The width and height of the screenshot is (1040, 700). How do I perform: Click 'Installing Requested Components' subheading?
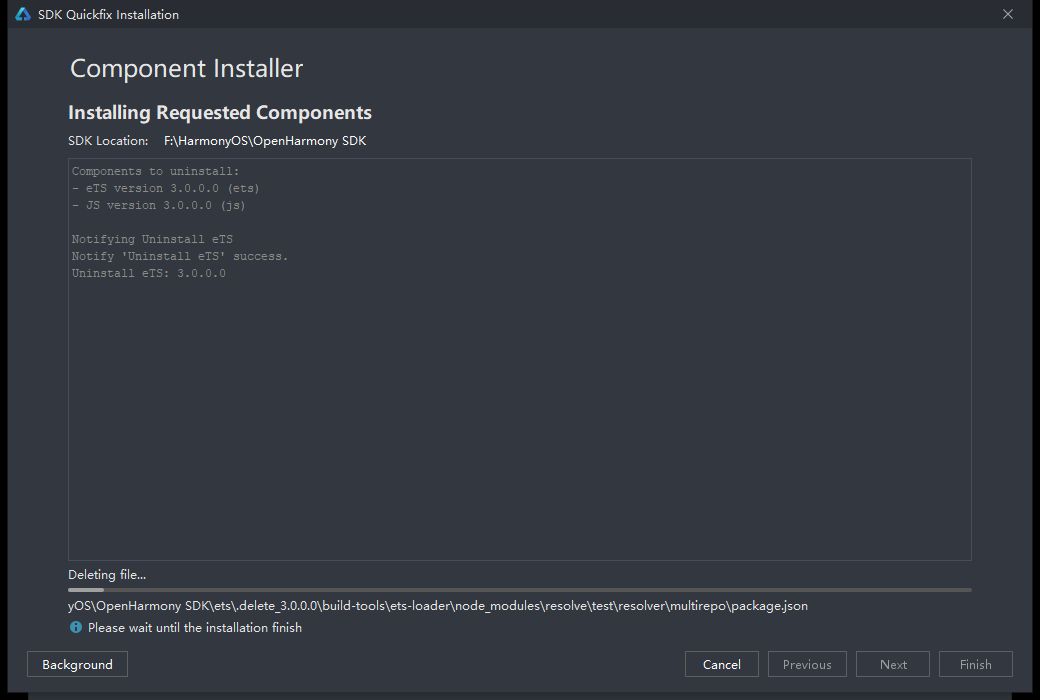[x=220, y=113]
